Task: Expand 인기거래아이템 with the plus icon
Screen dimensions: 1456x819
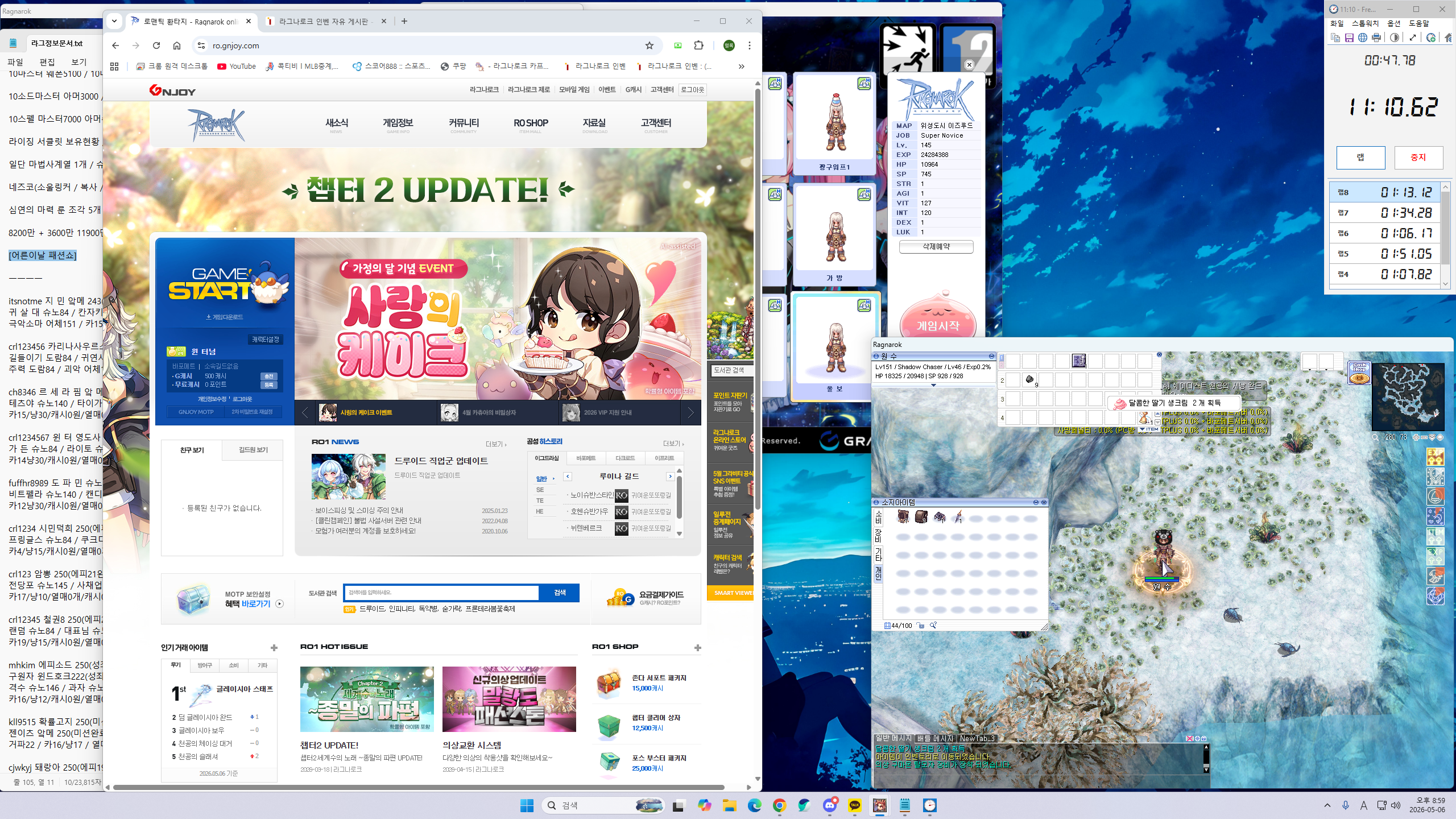Action: pos(274,648)
